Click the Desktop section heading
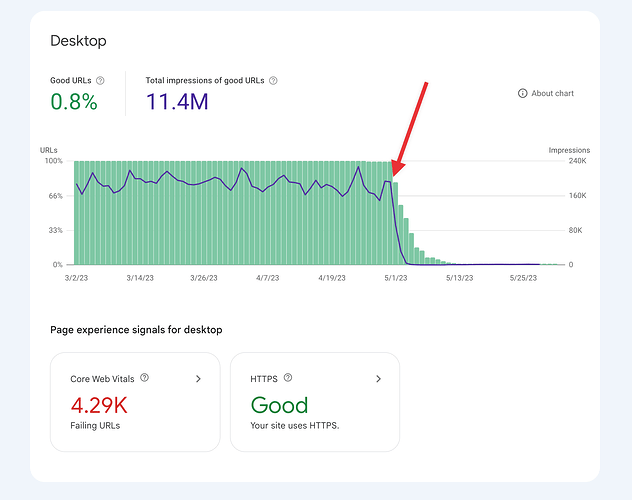The image size is (632, 500). coord(78,41)
